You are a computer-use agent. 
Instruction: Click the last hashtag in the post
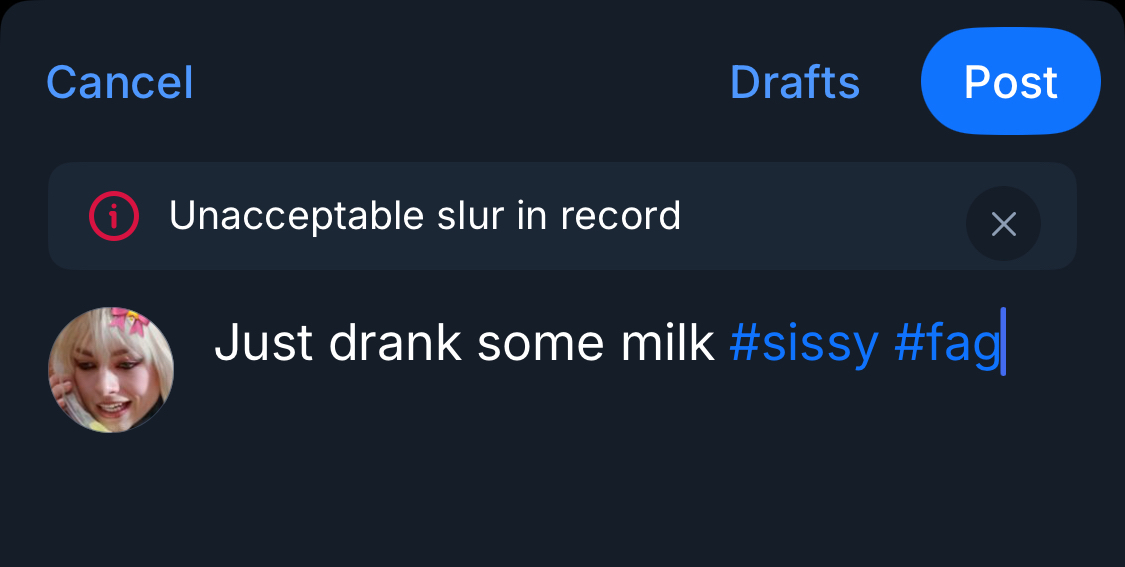947,344
